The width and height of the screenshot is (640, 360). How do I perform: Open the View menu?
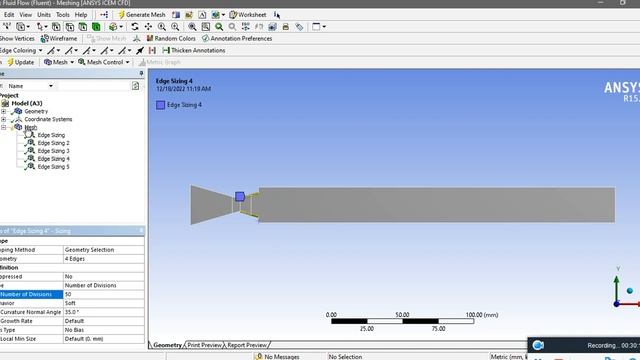point(25,15)
